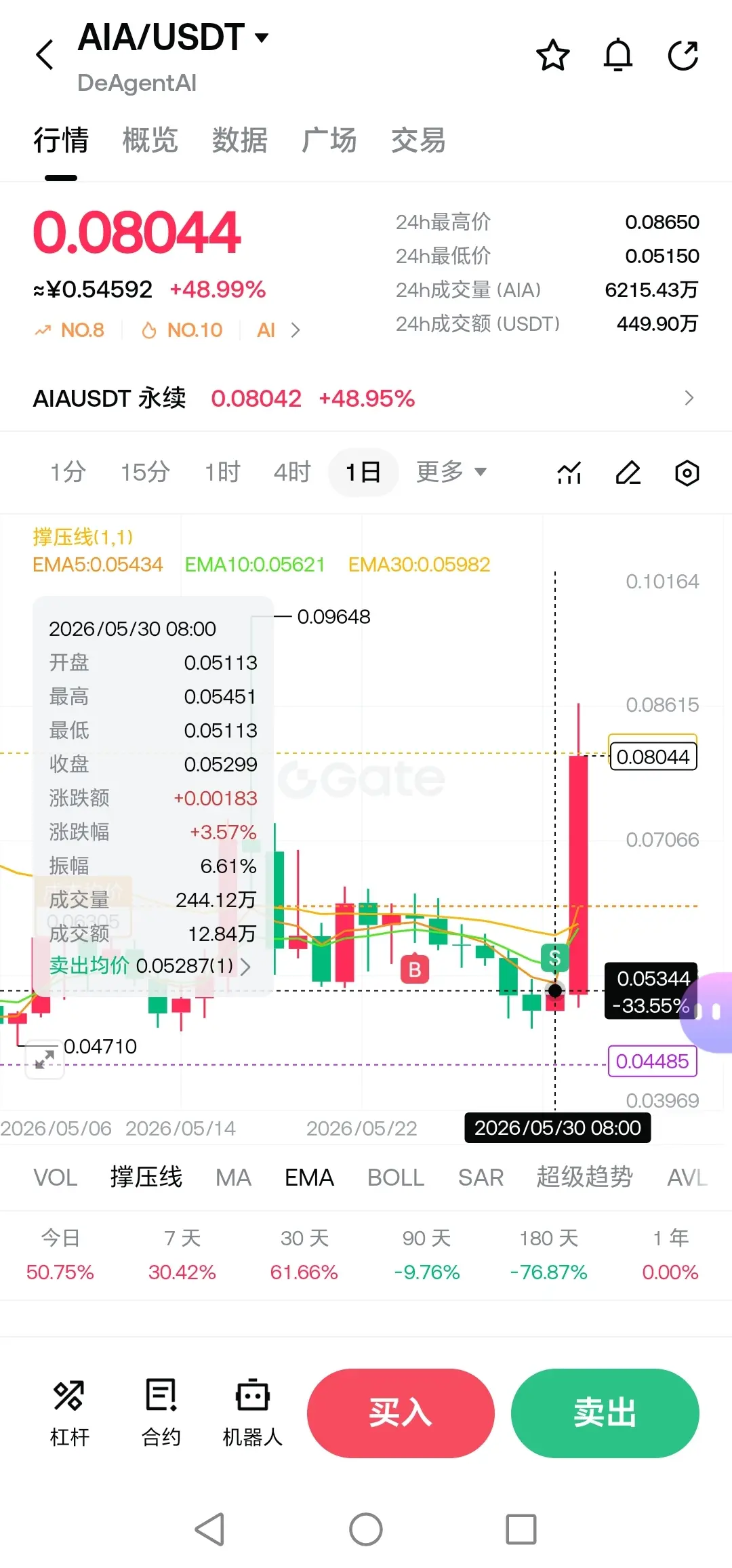
Task: Toggle the SAR indicator
Action: 481,1178
